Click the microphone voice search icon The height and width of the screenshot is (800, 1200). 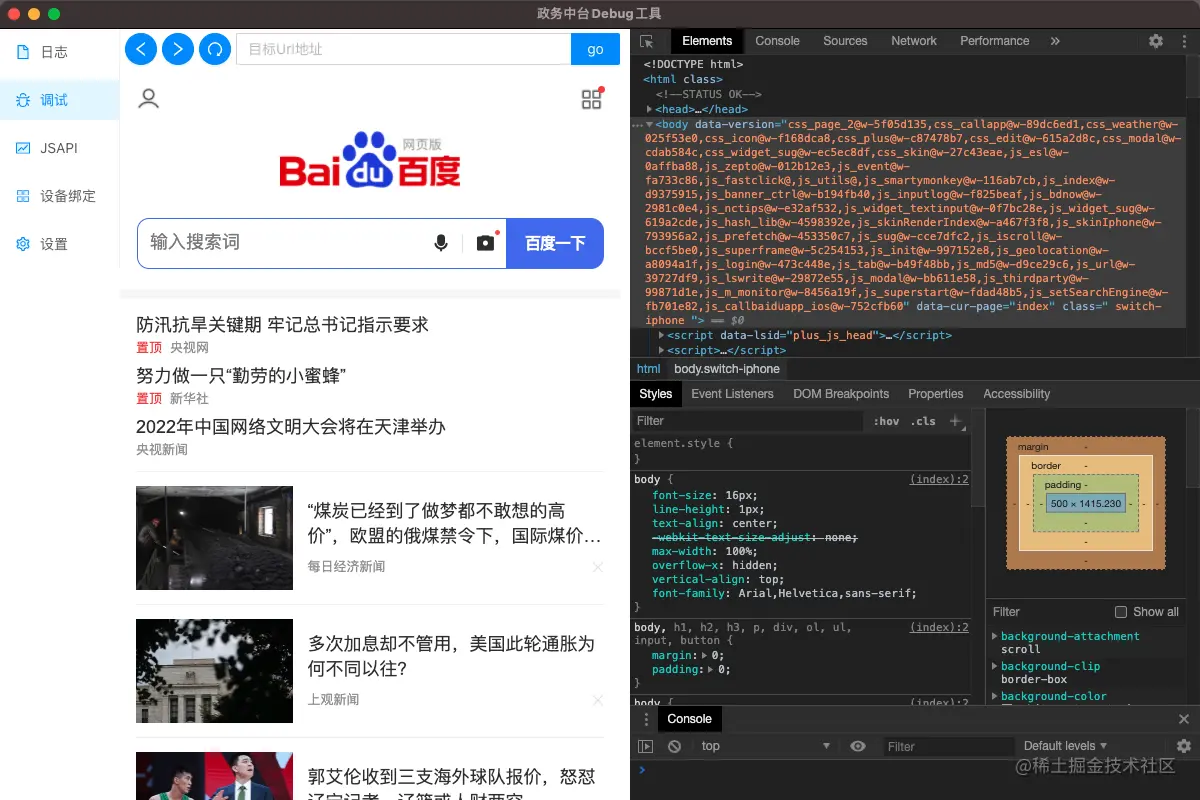point(441,243)
